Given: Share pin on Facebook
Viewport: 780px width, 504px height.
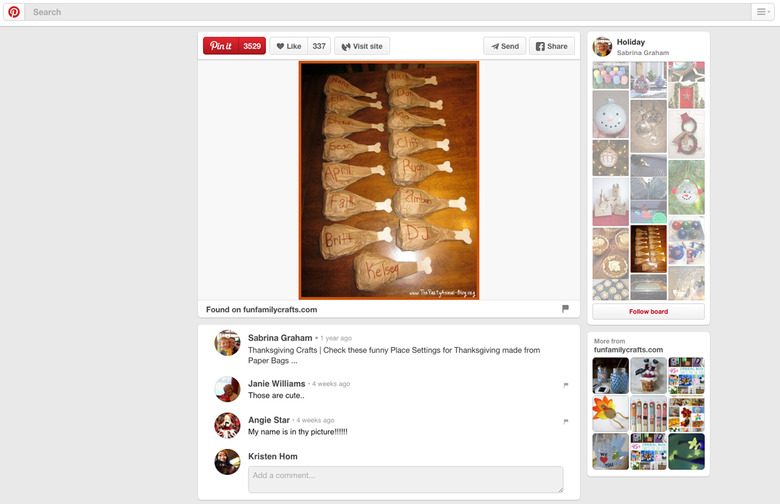Looking at the screenshot, I should 551,46.
